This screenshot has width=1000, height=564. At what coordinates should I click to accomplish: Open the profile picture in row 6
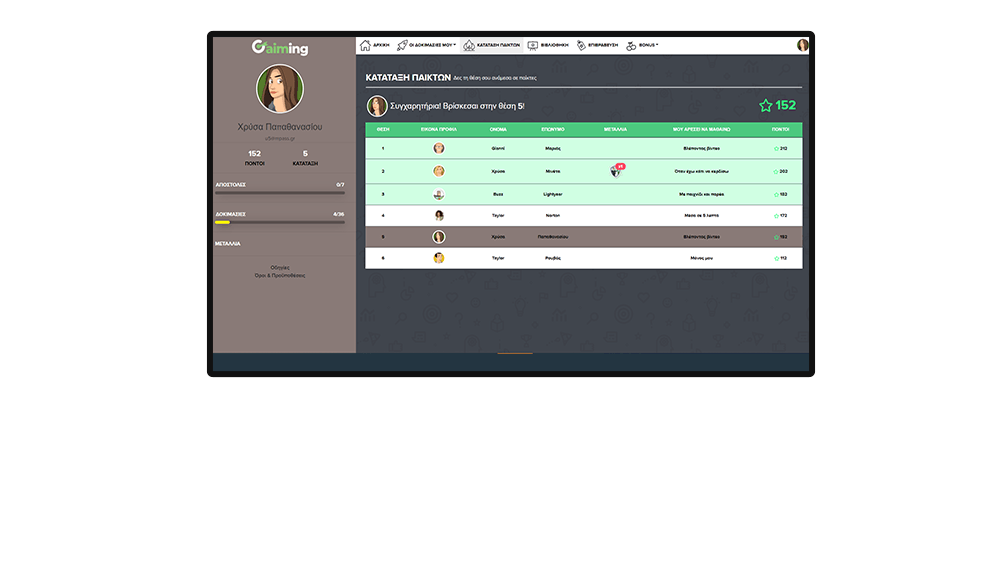[x=439, y=258]
